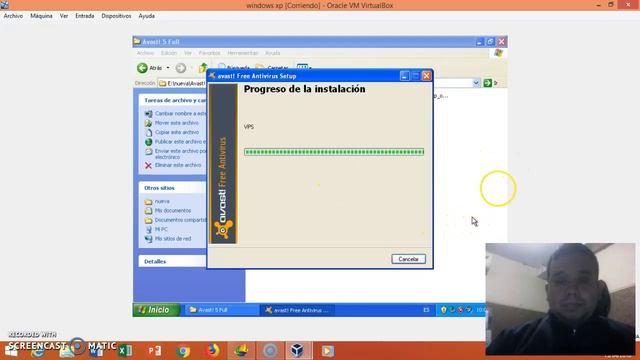
Task: Open PowerPoint from the Windows taskbar
Action: point(155,351)
